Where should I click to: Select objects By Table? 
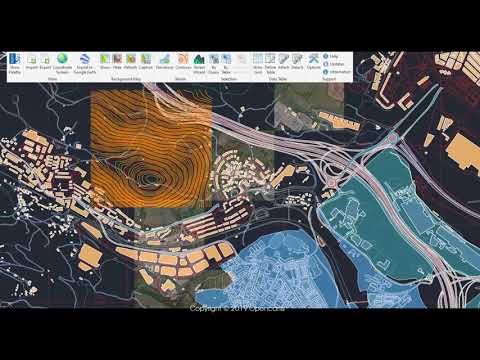coord(226,64)
